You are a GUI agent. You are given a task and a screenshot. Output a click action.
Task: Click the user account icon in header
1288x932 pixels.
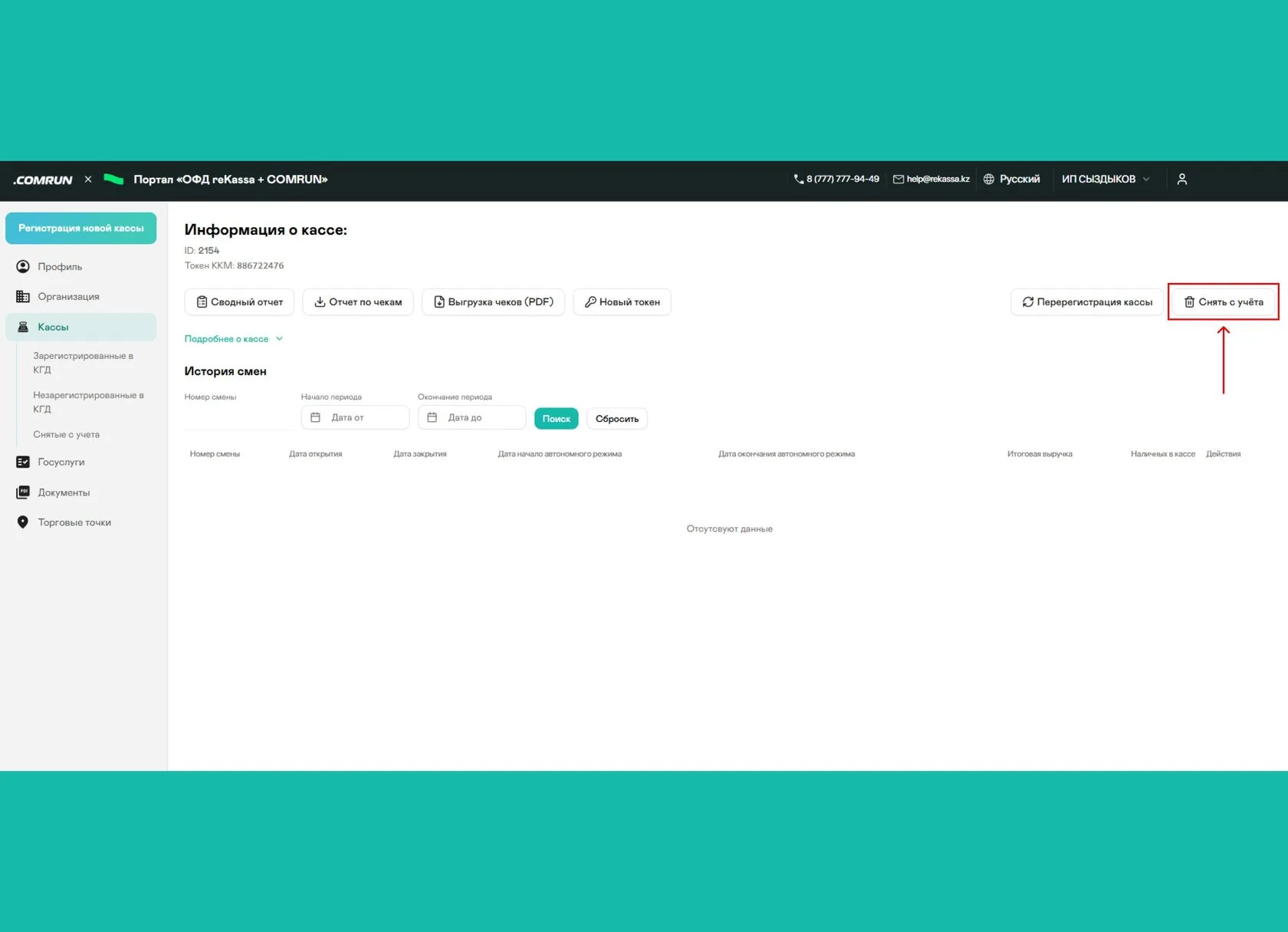[1181, 179]
